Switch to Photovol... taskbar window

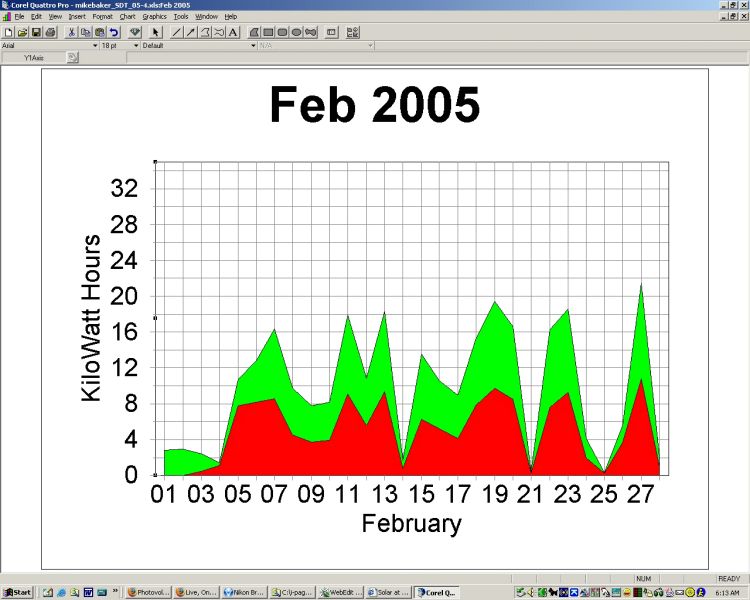pyautogui.click(x=149, y=593)
